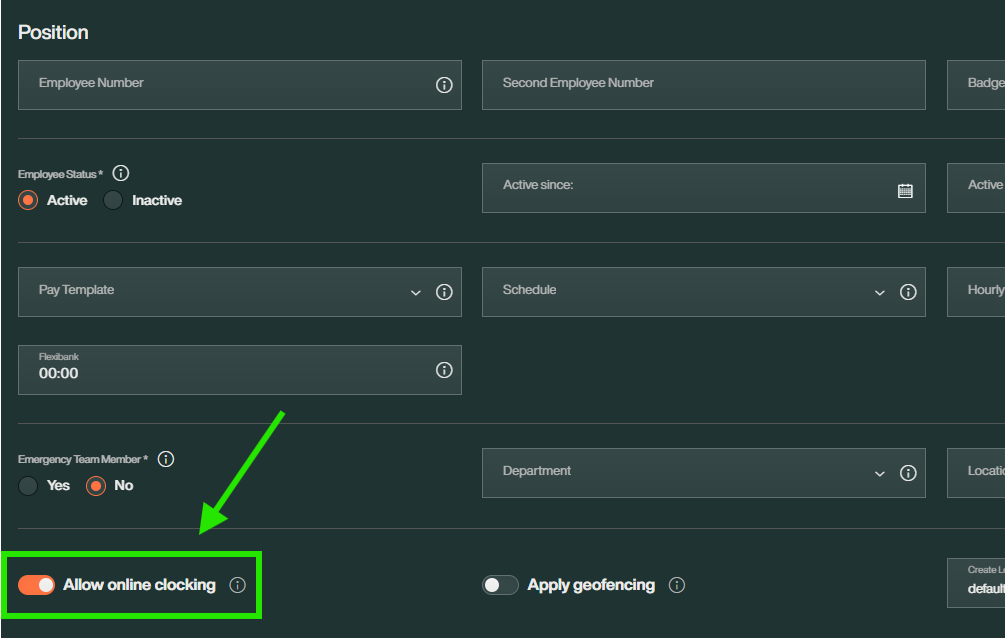The width and height of the screenshot is (1005, 638).
Task: Click Hourly field at right edge
Action: click(x=976, y=292)
